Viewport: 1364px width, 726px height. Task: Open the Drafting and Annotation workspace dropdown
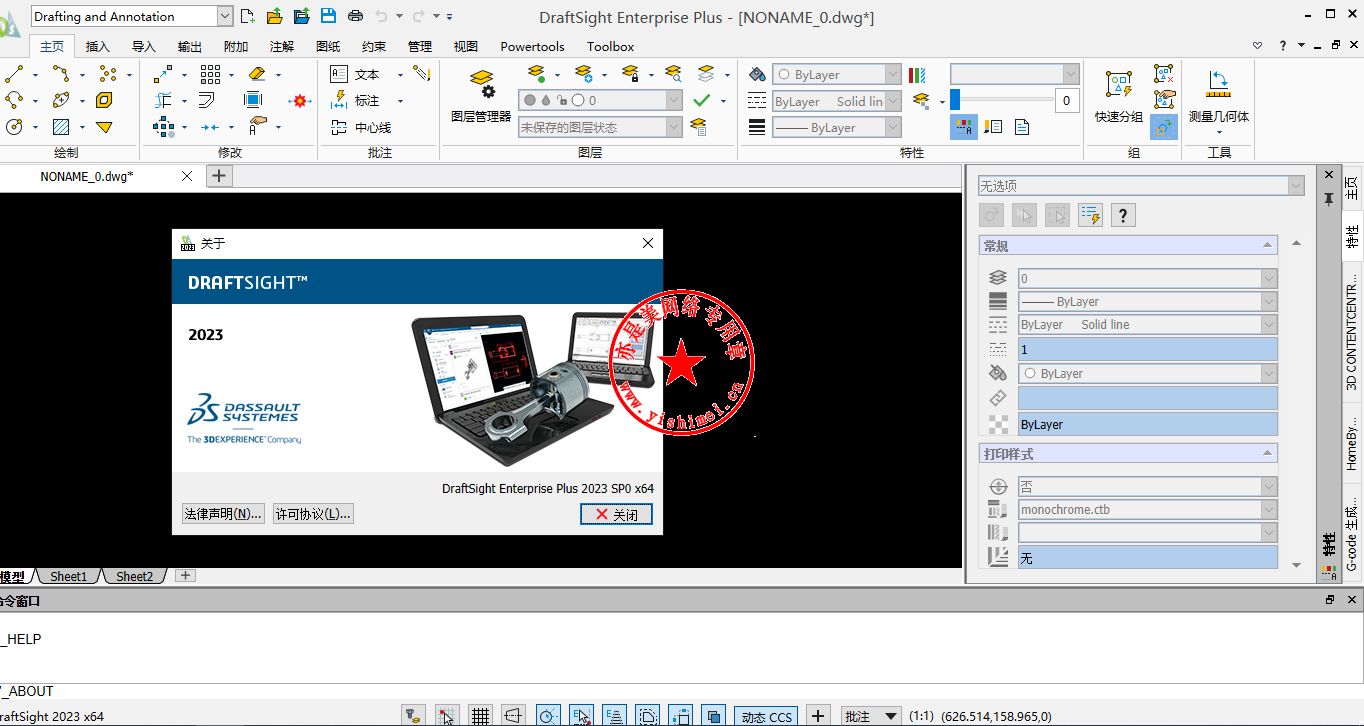click(x=224, y=16)
